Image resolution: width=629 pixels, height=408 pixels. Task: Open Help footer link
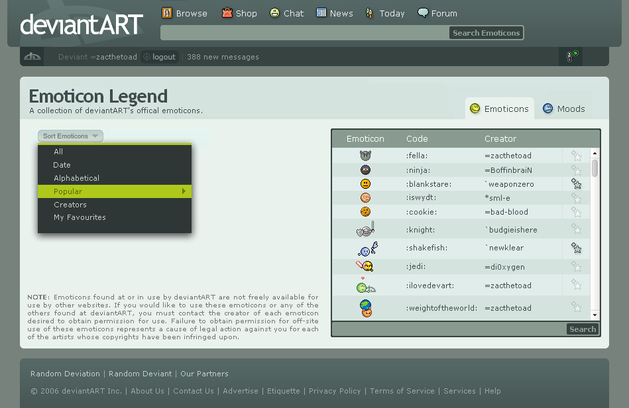pyautogui.click(x=492, y=391)
